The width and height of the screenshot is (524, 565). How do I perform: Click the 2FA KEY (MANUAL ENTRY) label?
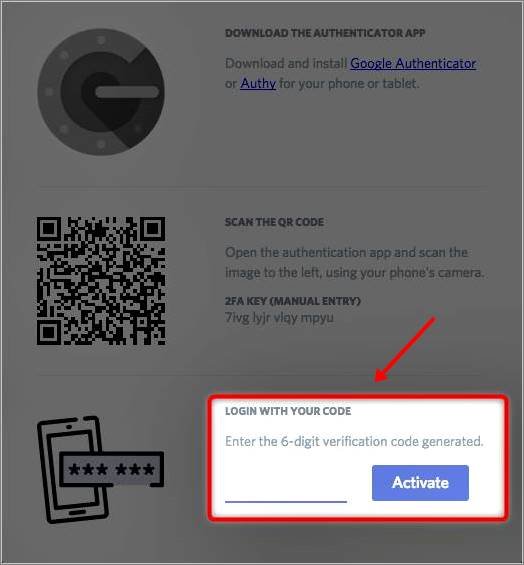[x=293, y=301]
